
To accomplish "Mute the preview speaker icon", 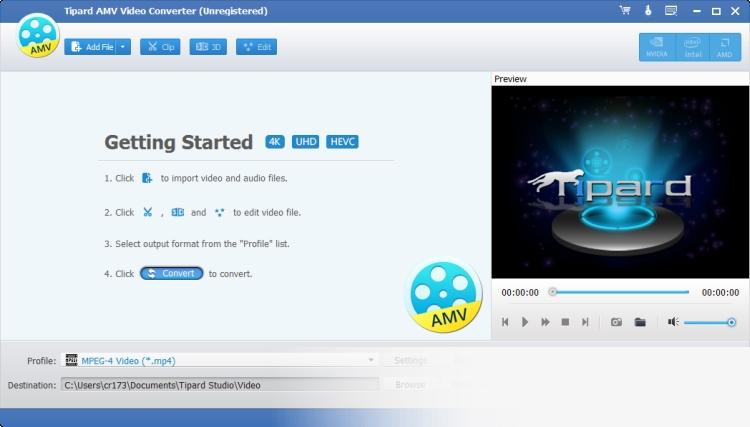I will coord(673,322).
